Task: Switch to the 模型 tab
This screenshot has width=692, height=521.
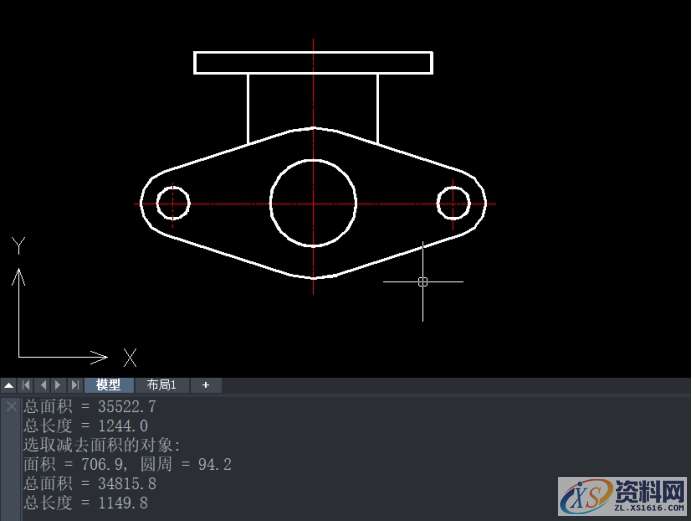Action: (x=108, y=385)
